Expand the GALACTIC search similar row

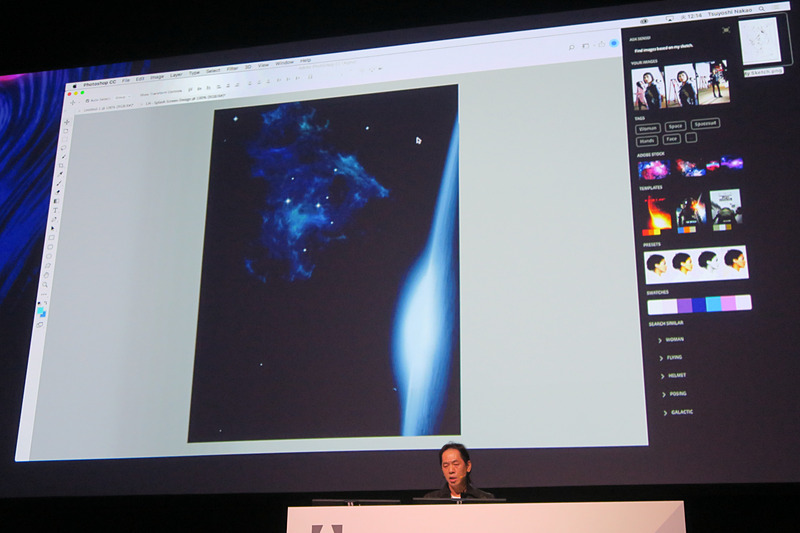678,412
